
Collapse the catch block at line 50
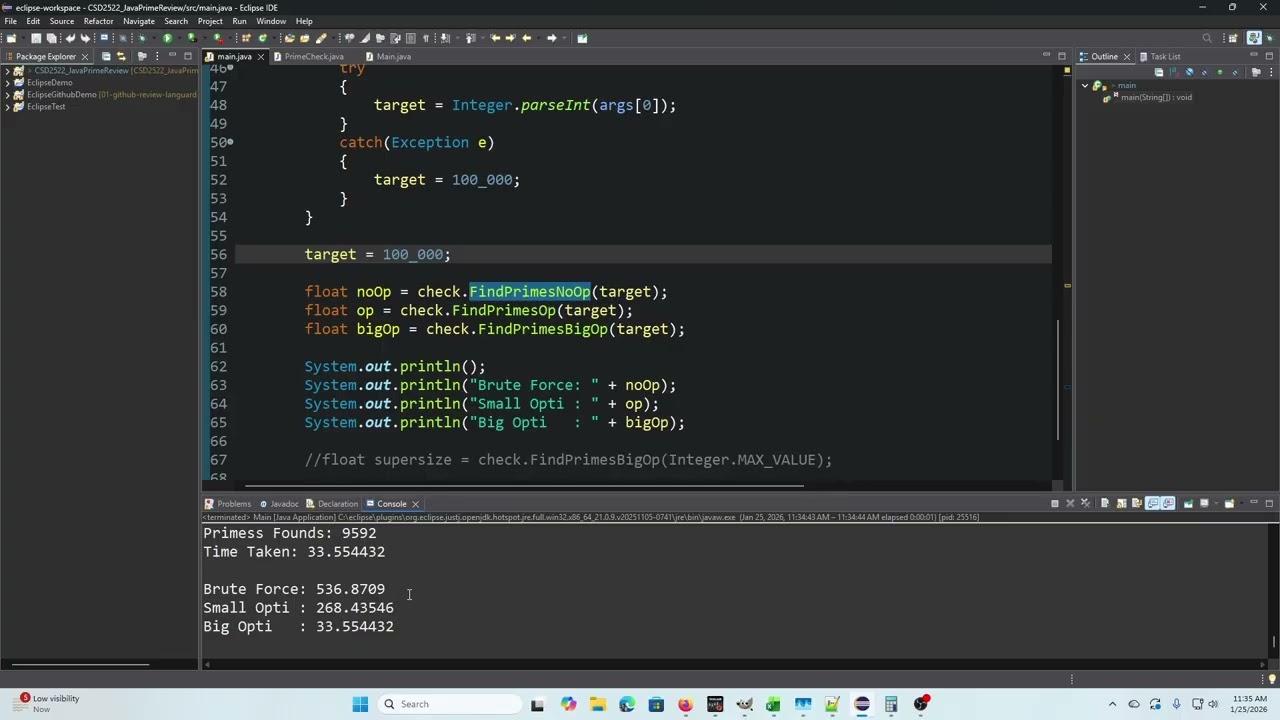[232, 143]
